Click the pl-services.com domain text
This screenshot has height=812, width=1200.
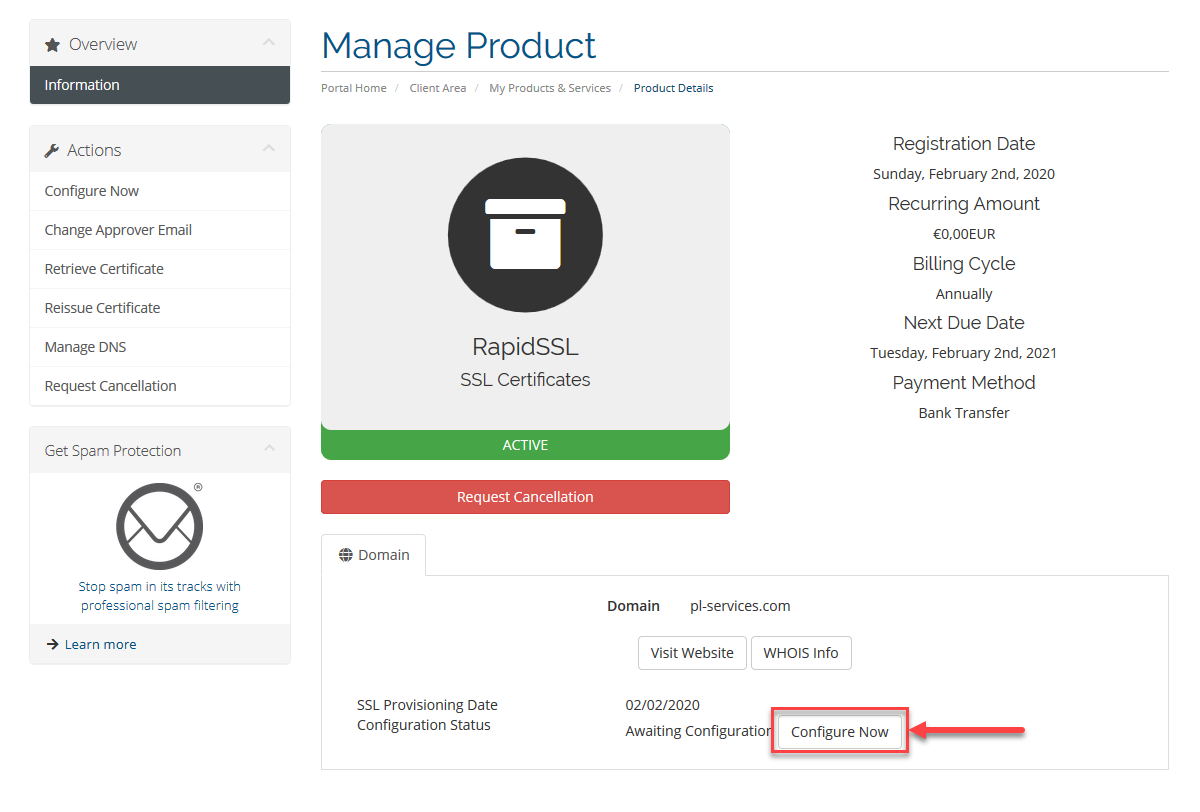pos(740,606)
